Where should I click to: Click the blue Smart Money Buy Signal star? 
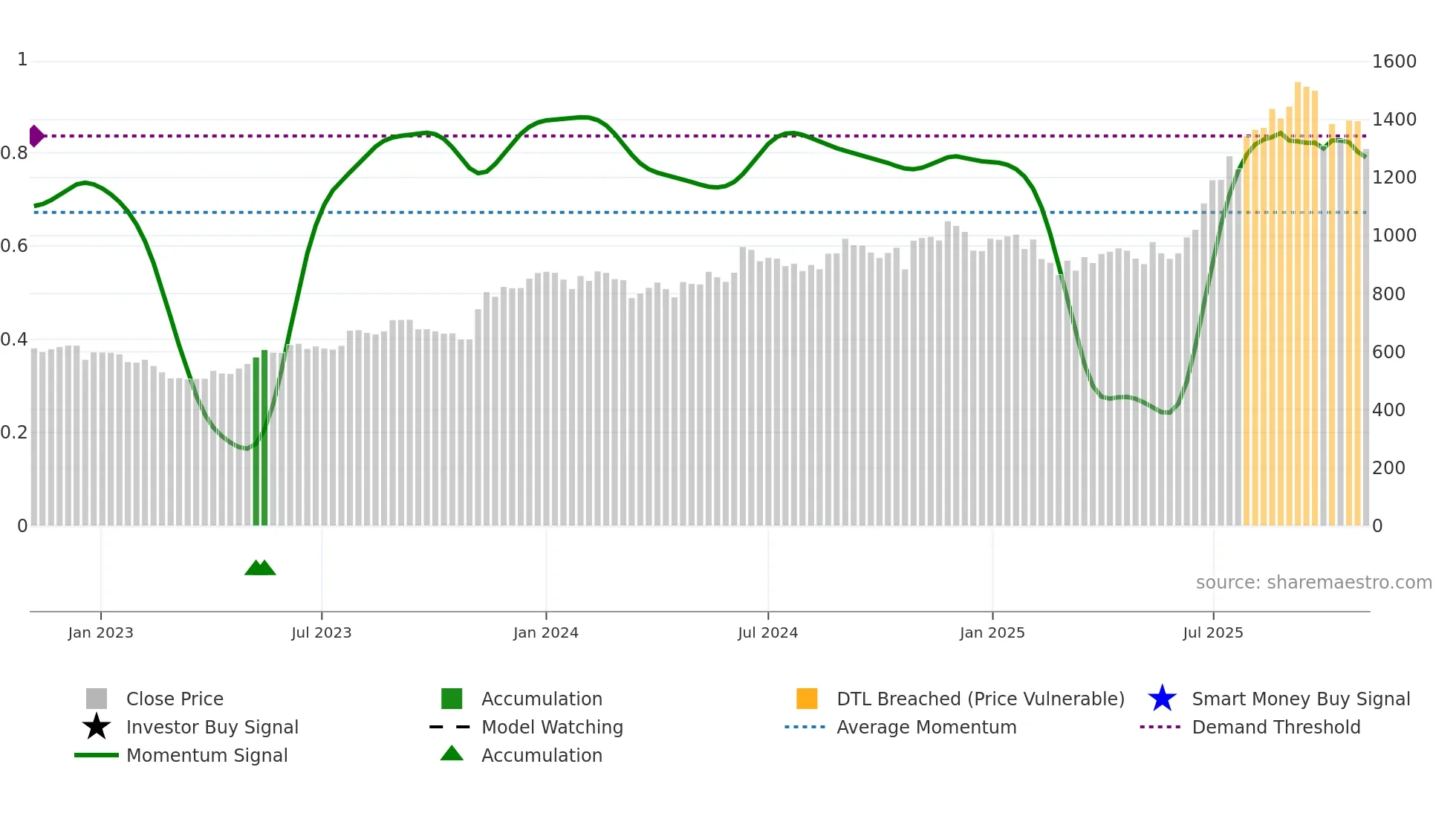(1162, 699)
